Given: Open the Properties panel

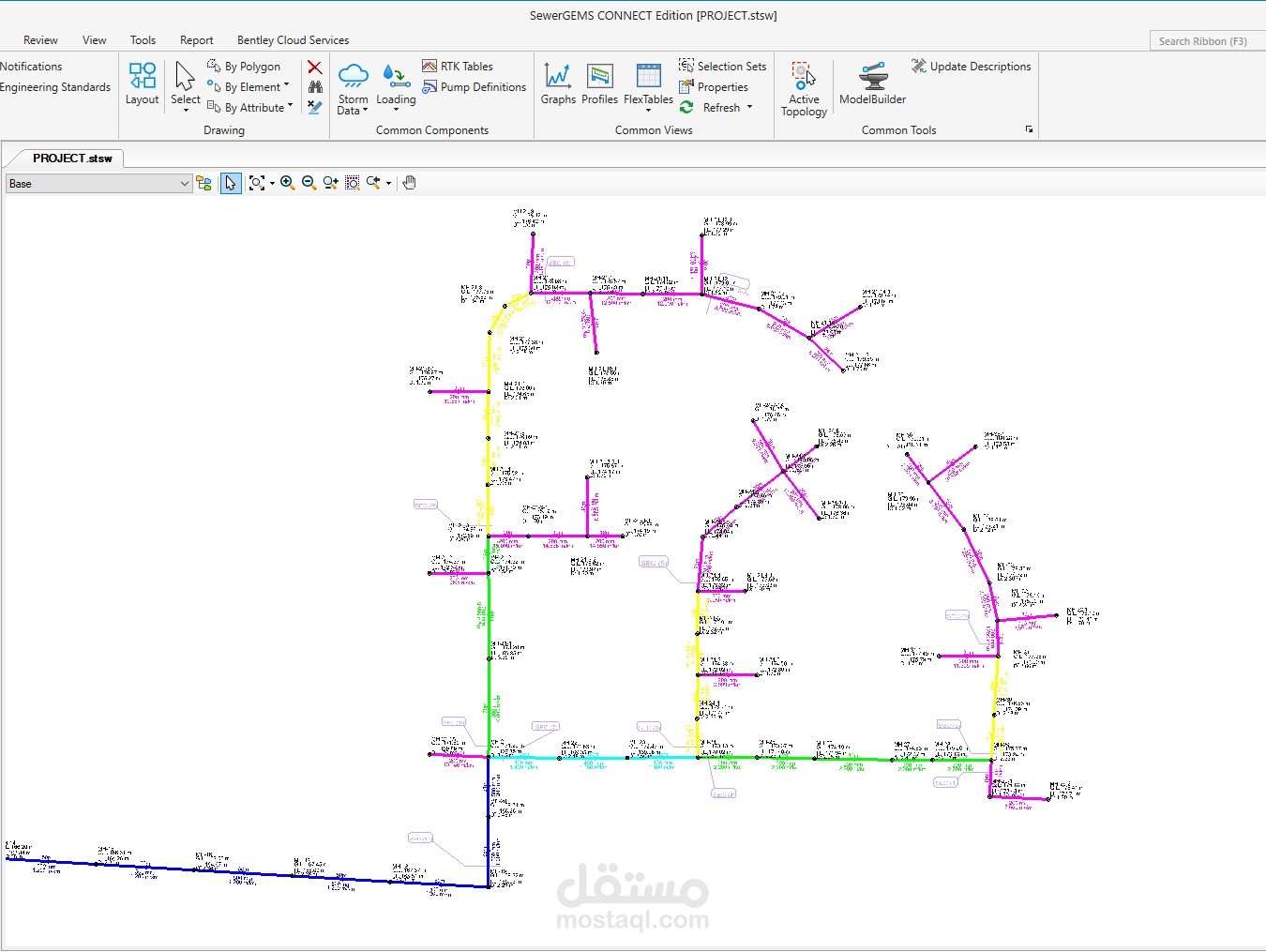Looking at the screenshot, I should tap(714, 87).
